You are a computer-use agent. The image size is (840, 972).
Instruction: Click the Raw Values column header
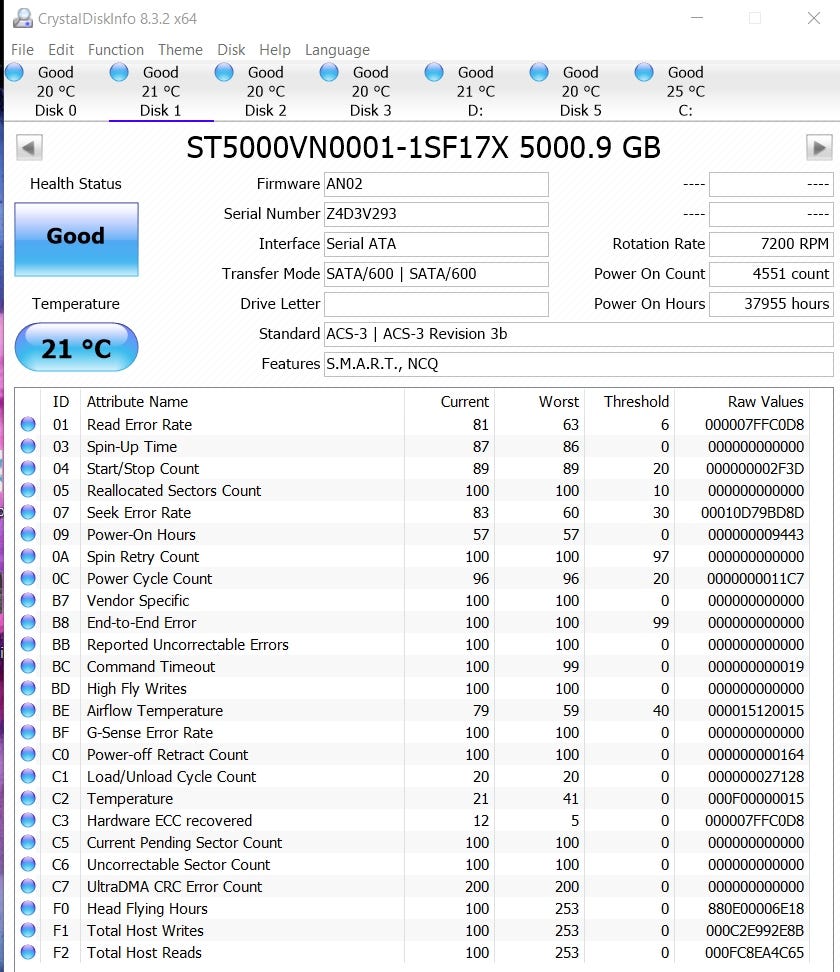coord(765,402)
